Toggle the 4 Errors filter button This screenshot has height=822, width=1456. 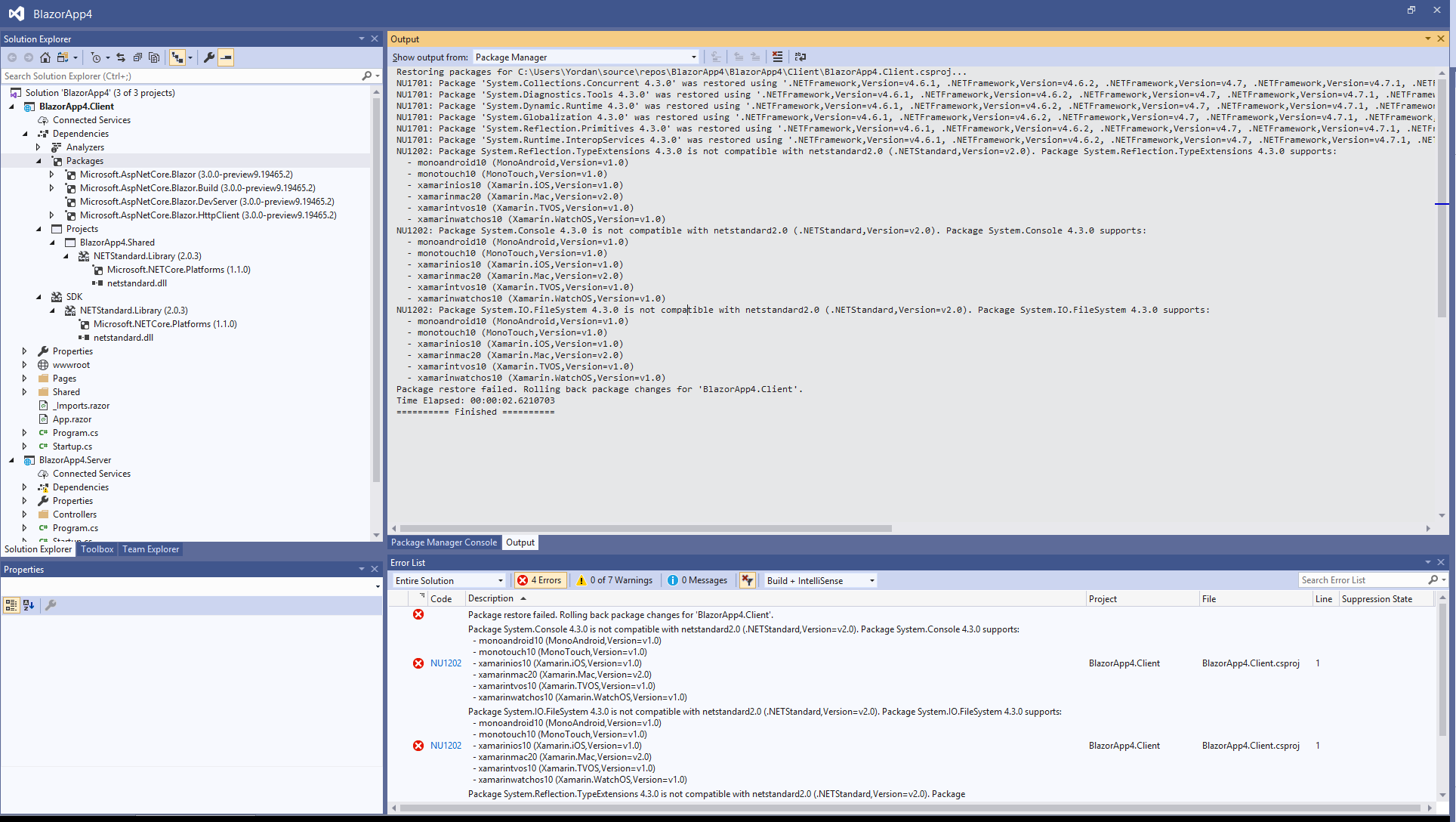(x=540, y=580)
